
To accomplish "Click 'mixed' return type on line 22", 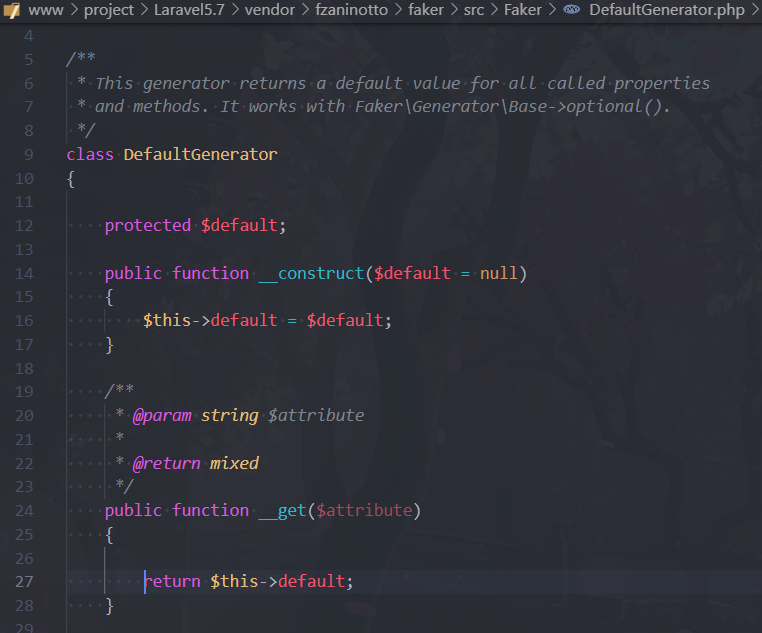I will point(234,463).
